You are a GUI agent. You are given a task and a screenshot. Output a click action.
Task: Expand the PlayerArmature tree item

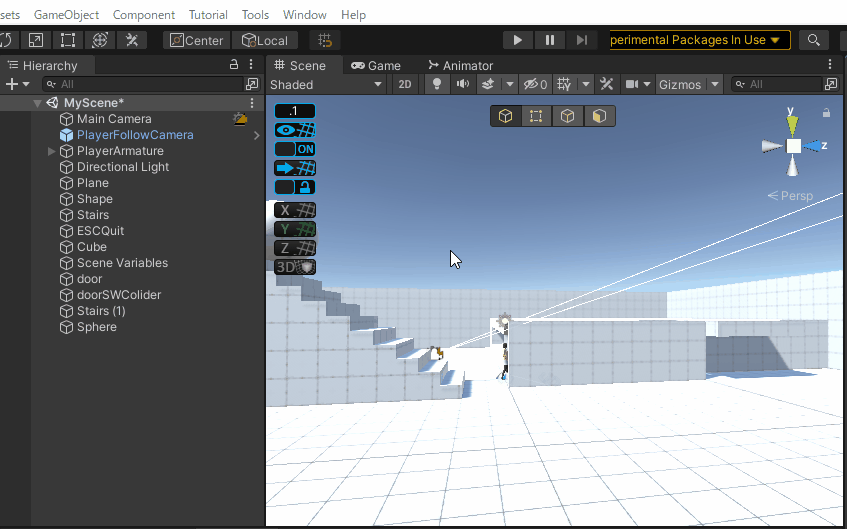52,151
